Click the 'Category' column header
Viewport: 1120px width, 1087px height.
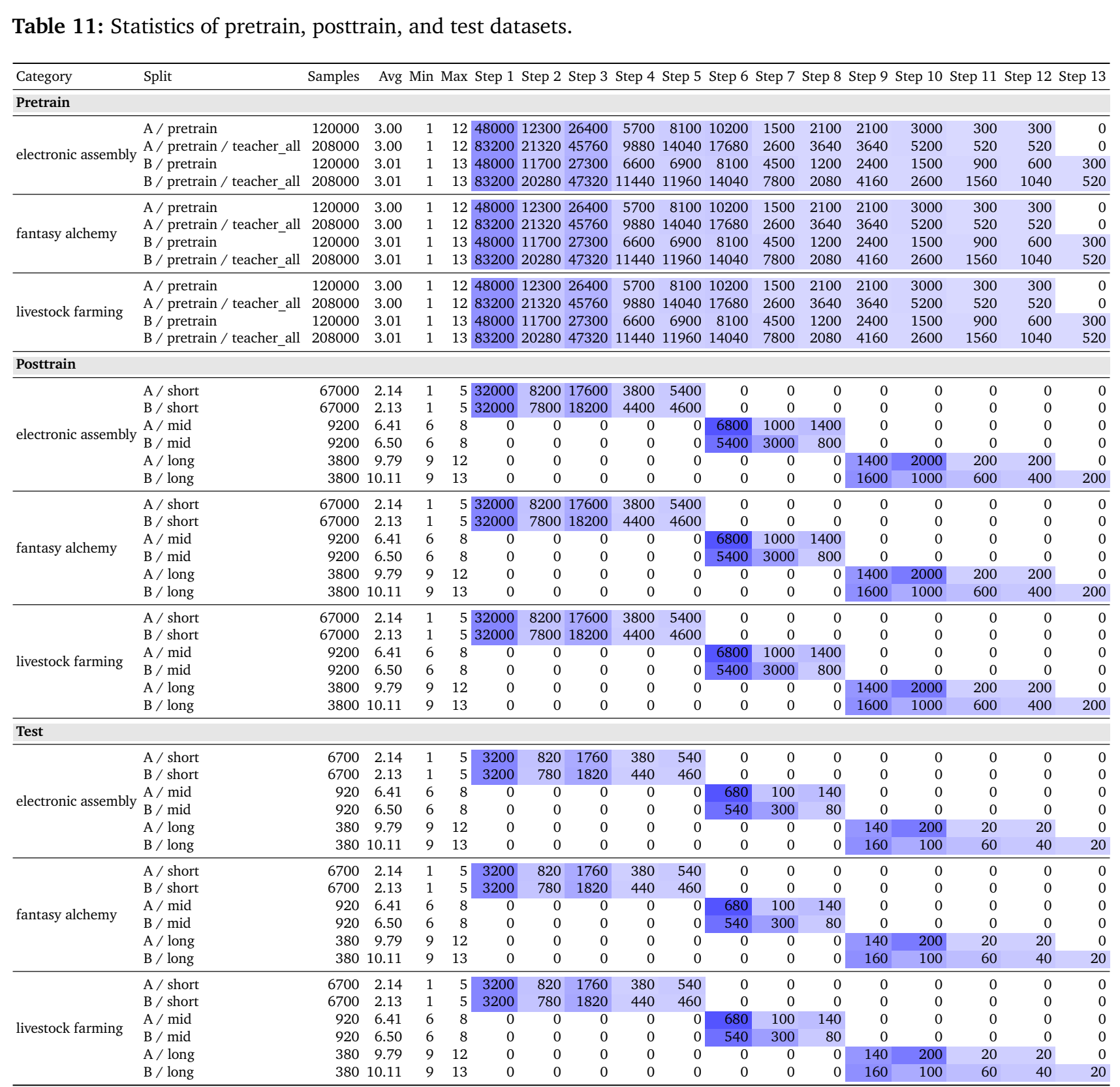point(44,76)
